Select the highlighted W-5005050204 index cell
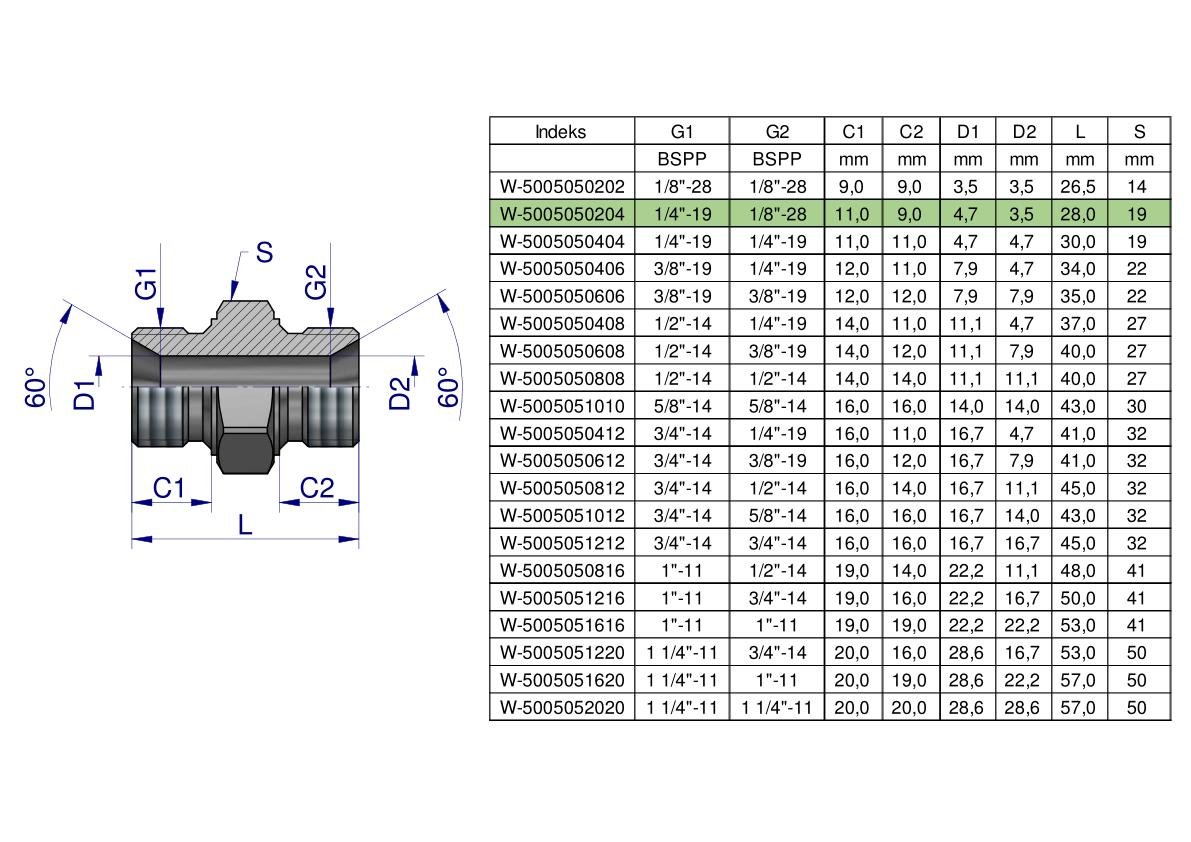 coord(561,213)
